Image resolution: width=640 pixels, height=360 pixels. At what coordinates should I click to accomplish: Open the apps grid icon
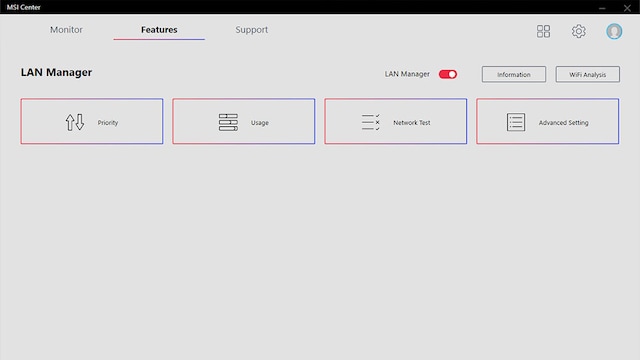(x=543, y=31)
